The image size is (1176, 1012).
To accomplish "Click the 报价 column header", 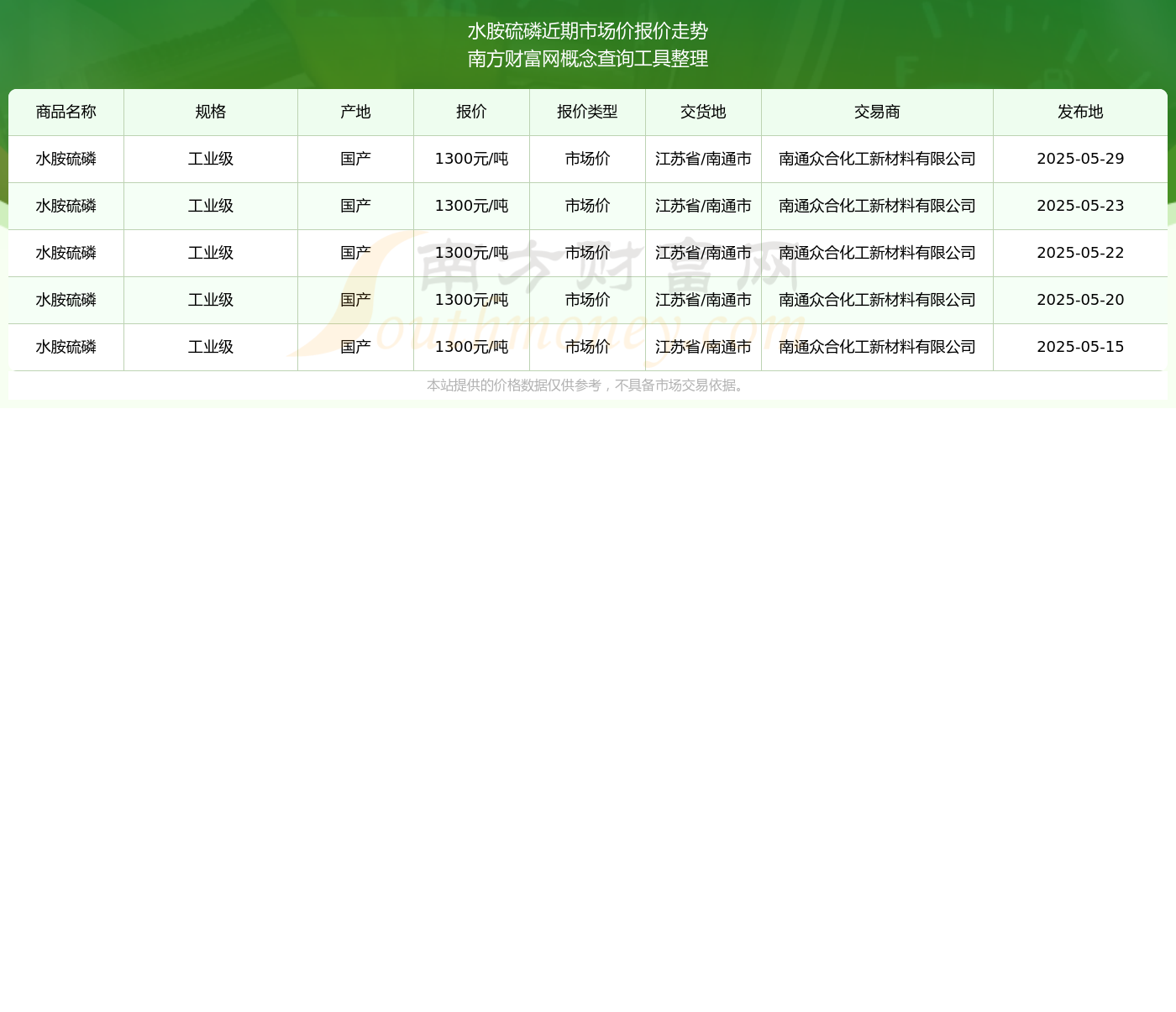I will coord(471,112).
